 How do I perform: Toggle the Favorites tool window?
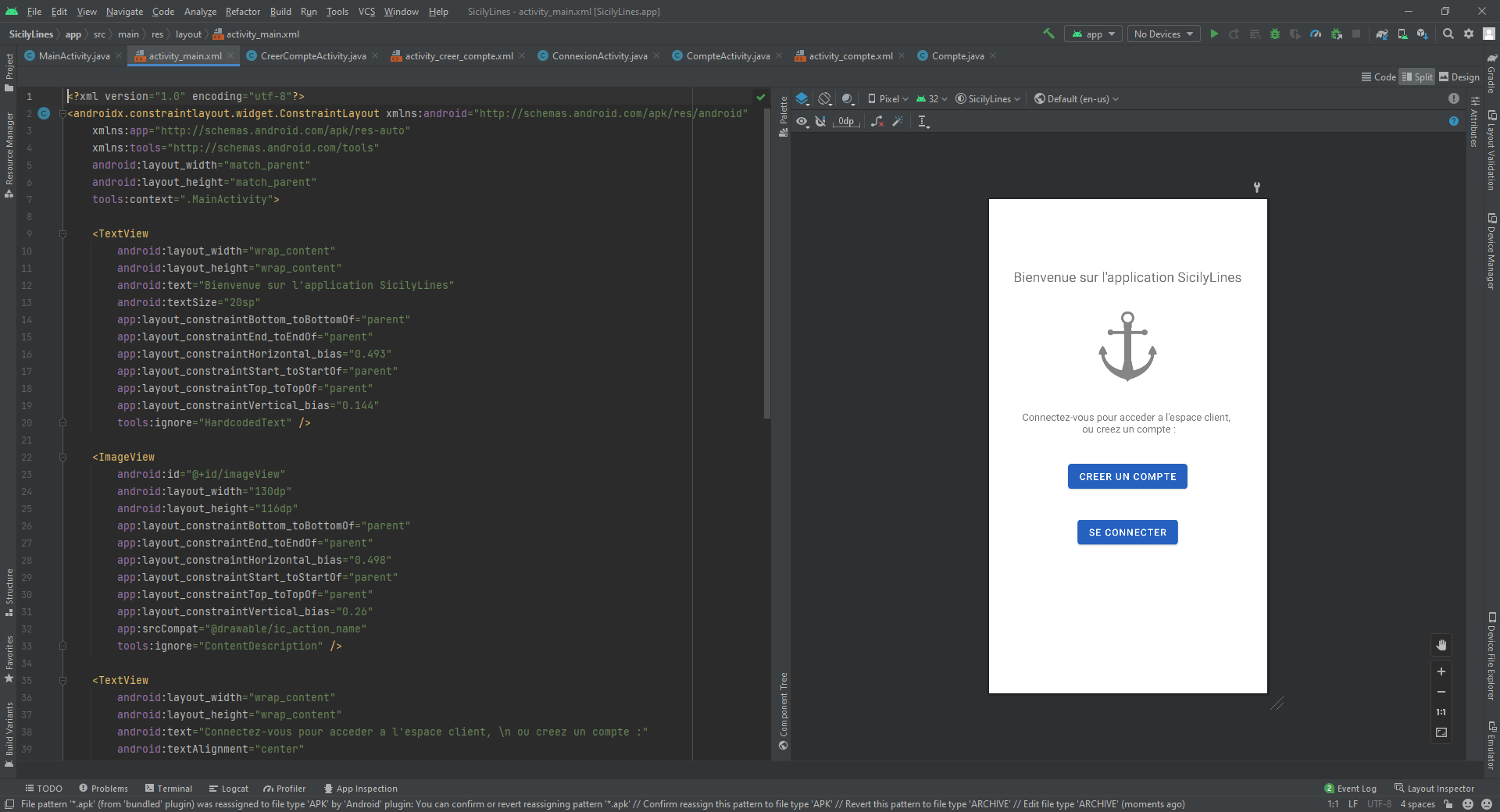pos(9,658)
